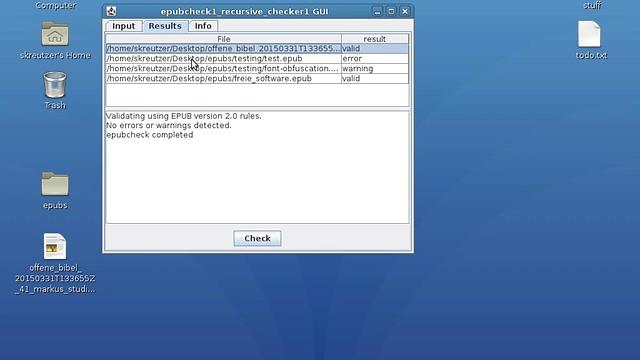Click the valid result in the first row

pos(375,49)
